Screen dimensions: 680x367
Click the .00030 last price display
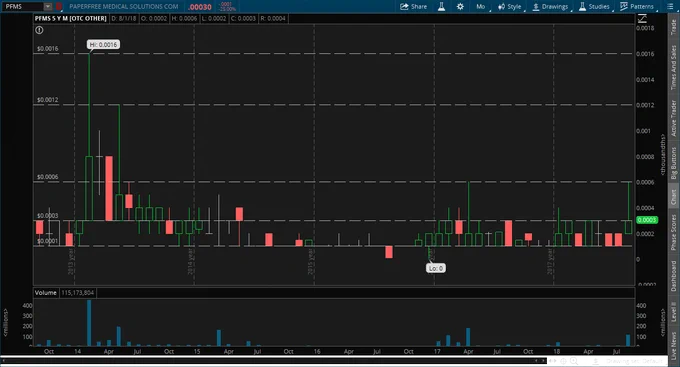tap(200, 7)
